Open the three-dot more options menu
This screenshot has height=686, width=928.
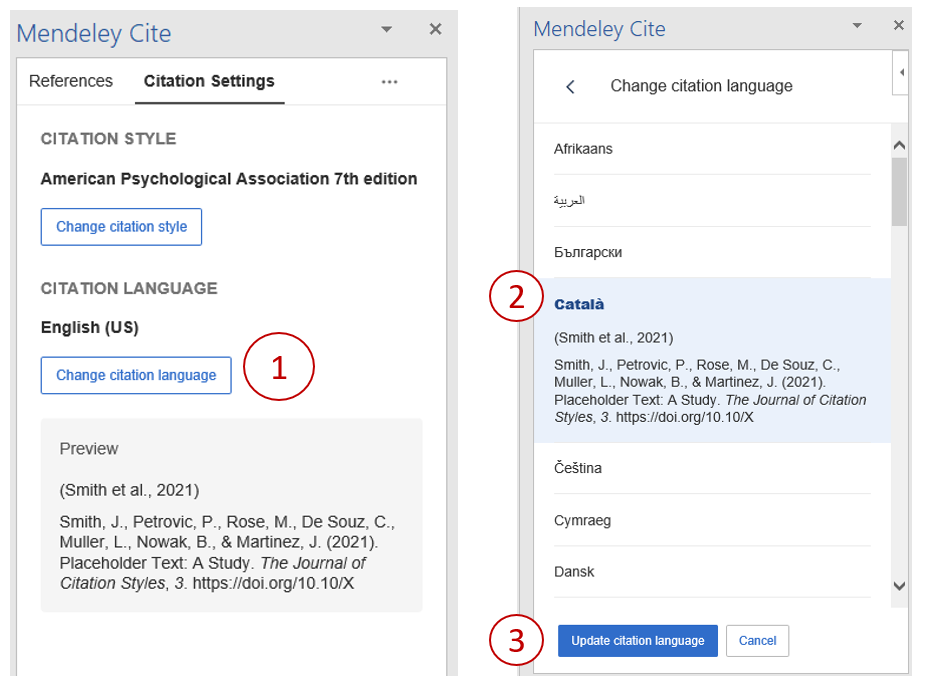389,82
